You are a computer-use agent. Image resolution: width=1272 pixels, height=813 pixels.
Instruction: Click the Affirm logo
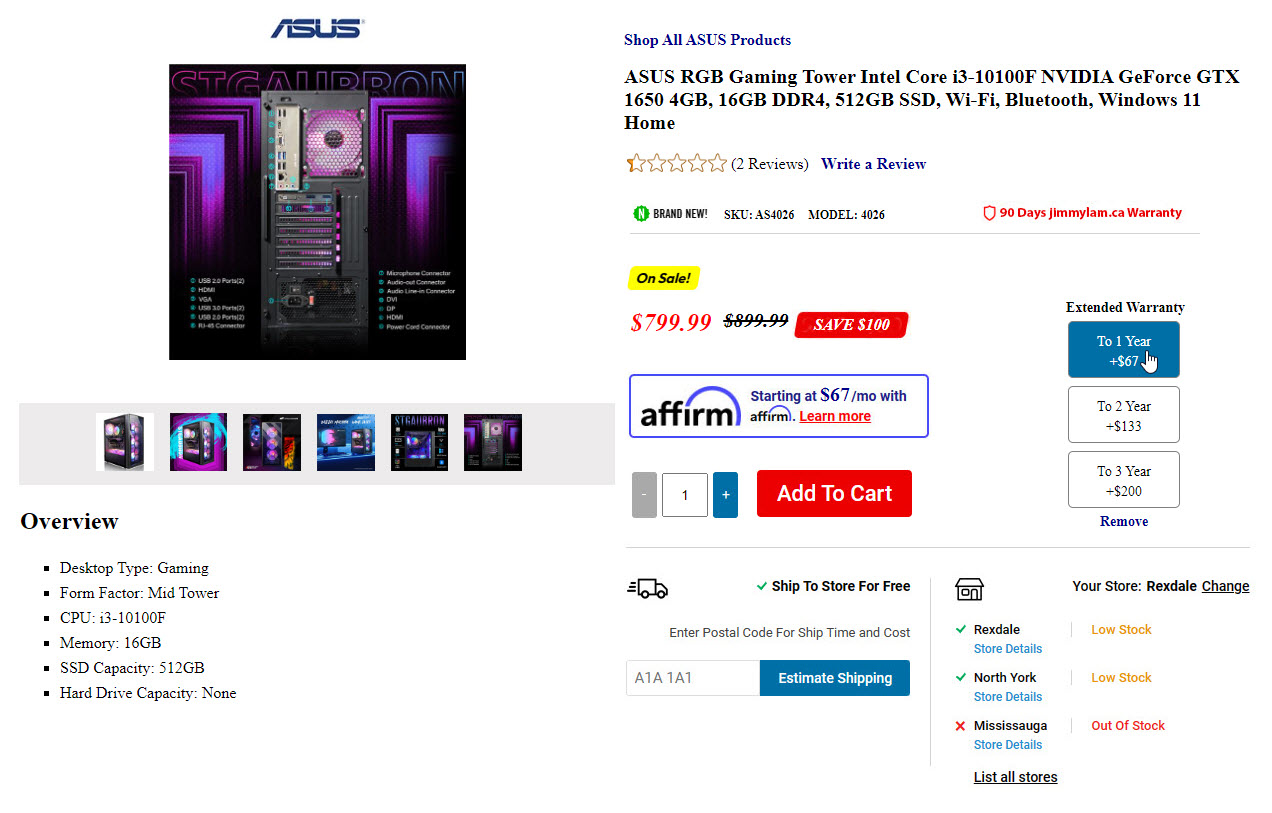[690, 407]
